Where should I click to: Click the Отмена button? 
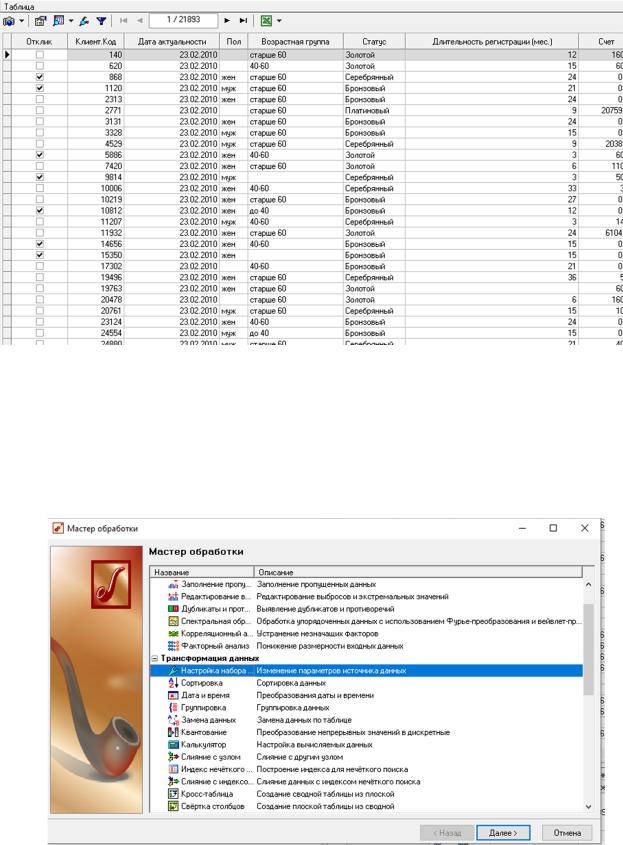pos(567,833)
